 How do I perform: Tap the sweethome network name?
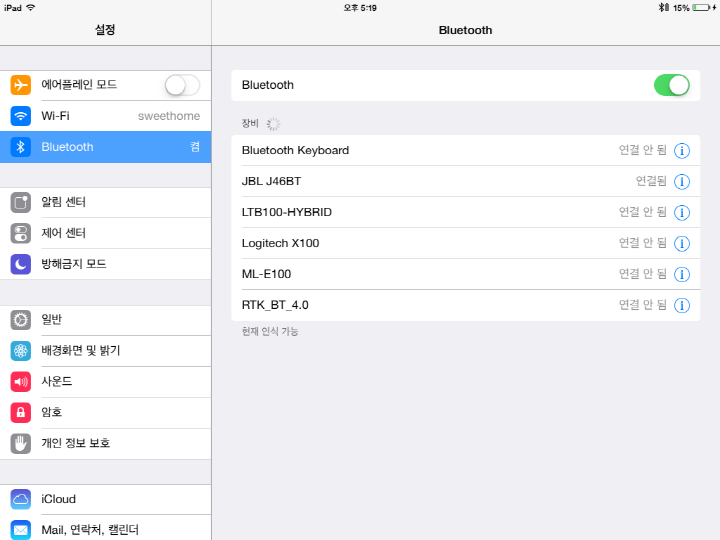[x=169, y=116]
